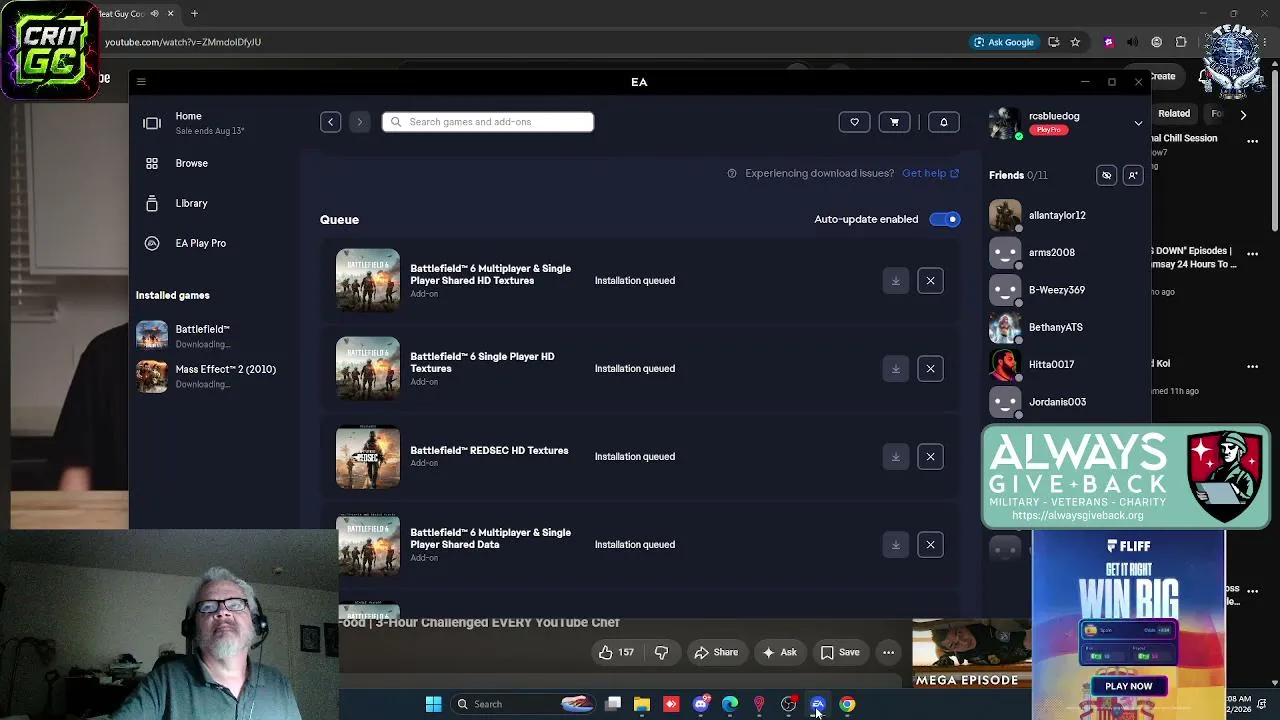Click PLAY NOW on Fliff ad

pyautogui.click(x=1129, y=686)
